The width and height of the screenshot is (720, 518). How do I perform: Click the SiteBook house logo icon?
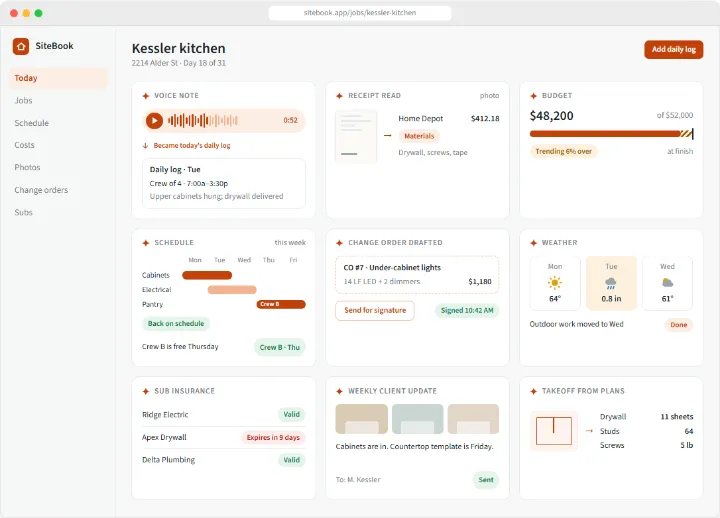[x=21, y=46]
